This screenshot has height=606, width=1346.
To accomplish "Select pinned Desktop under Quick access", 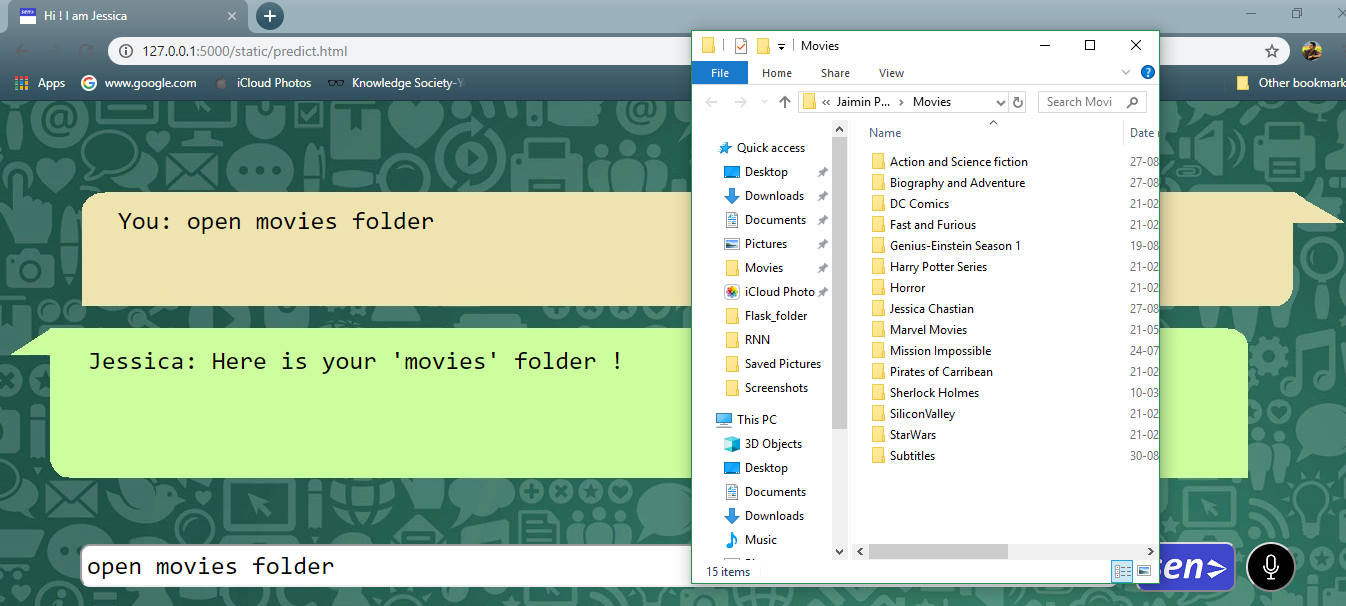I will coord(766,172).
